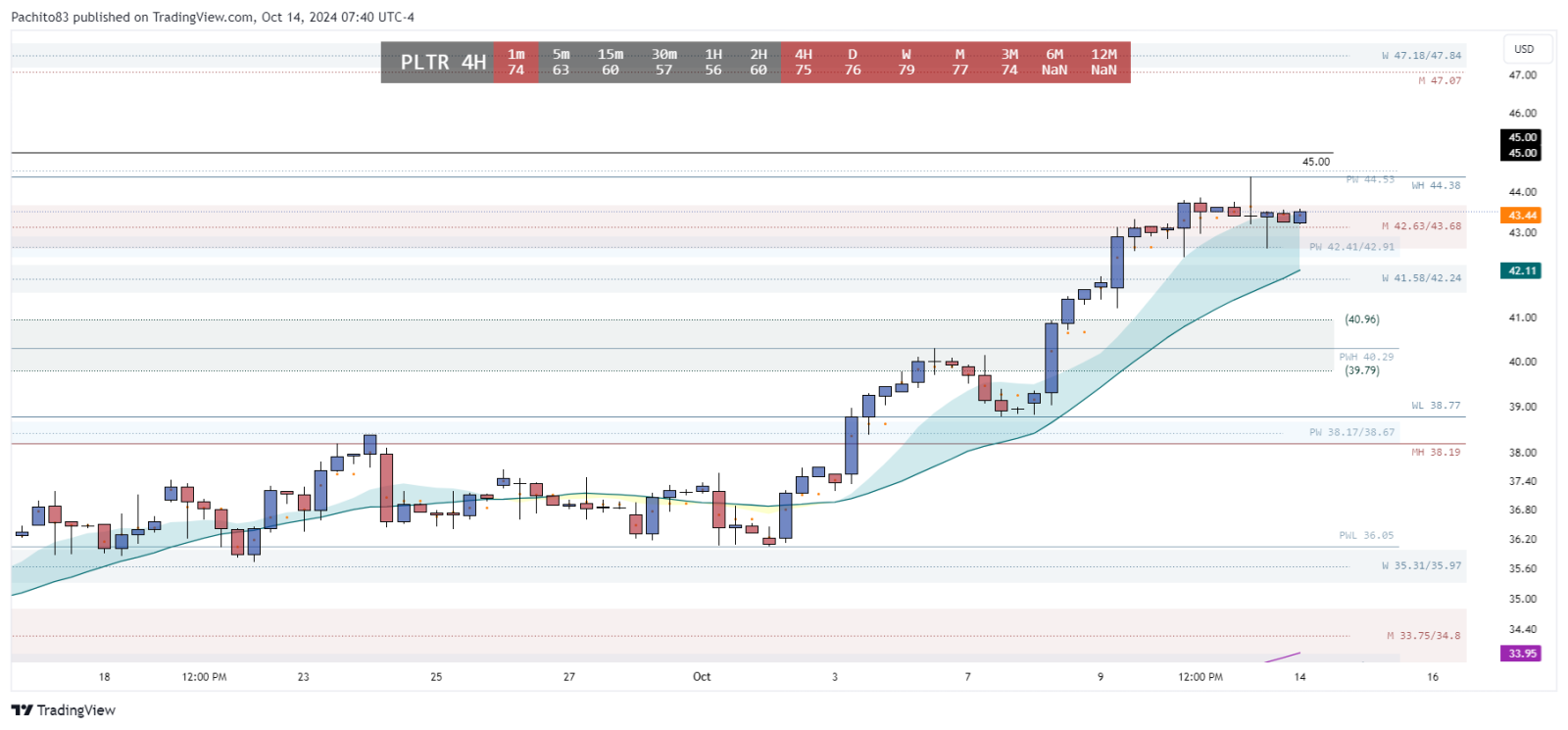Click the M 33.75/34.8 level label
This screenshot has width=1568, height=730.
pos(1423,636)
